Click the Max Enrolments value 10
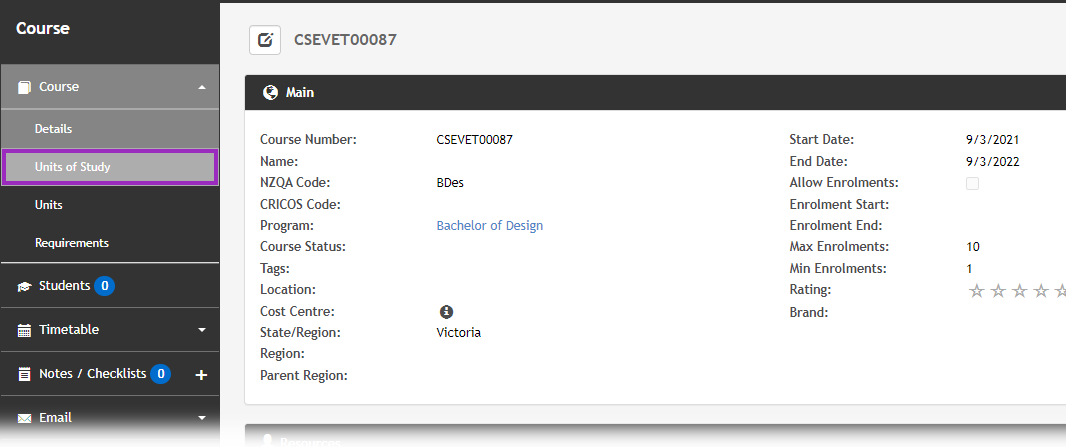1066x447 pixels. point(973,247)
